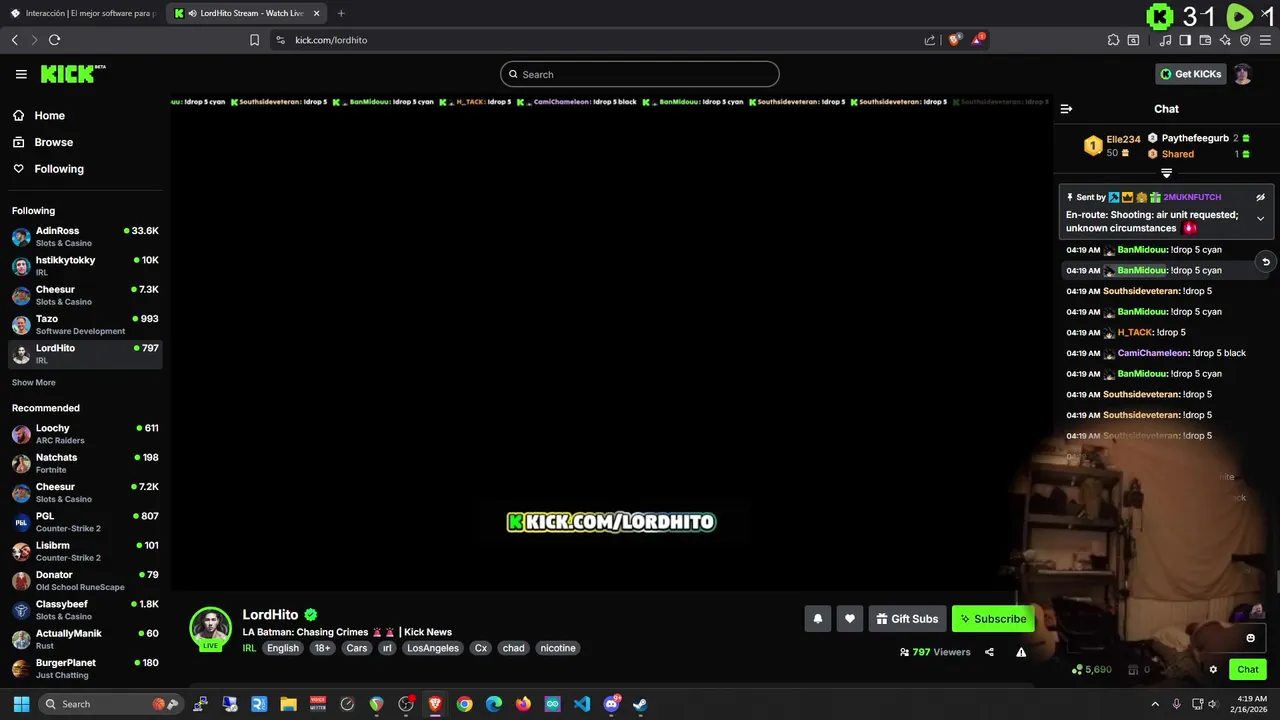Click the green Subscribe button
1280x720 pixels.
tap(993, 619)
